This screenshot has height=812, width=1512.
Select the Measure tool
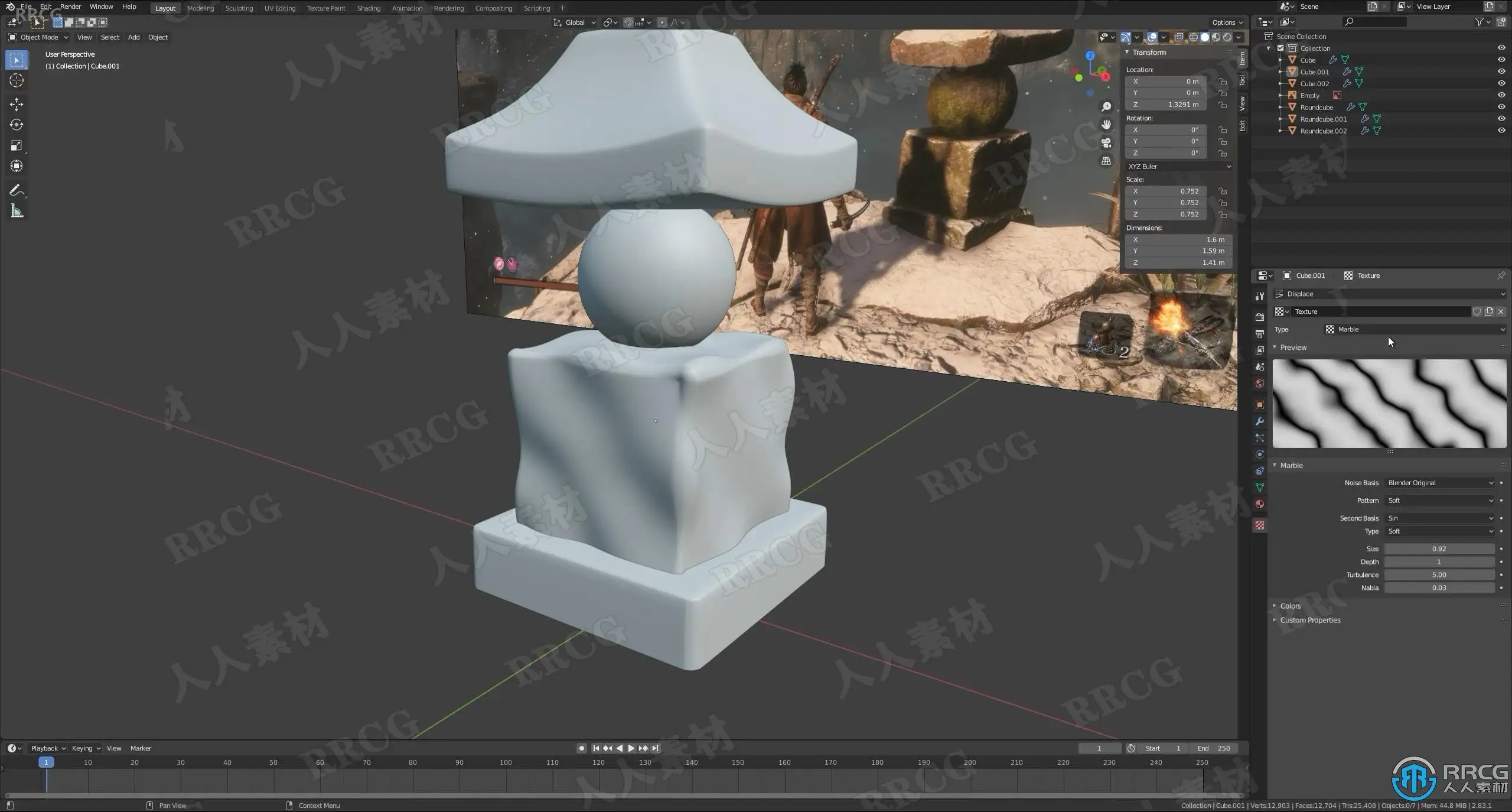tap(17, 212)
